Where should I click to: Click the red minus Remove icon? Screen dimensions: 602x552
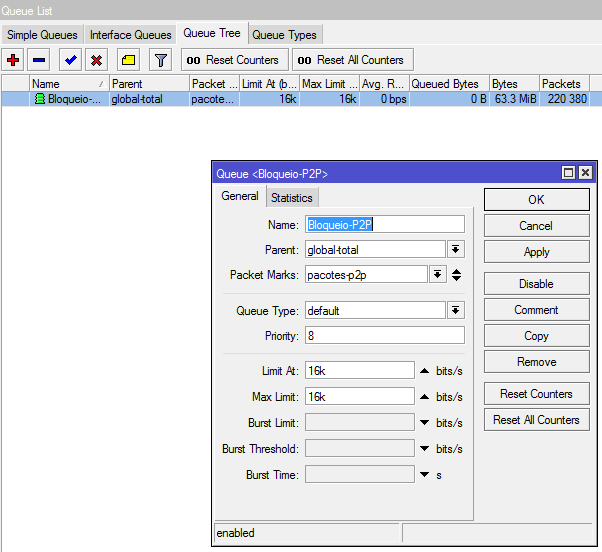click(x=38, y=60)
